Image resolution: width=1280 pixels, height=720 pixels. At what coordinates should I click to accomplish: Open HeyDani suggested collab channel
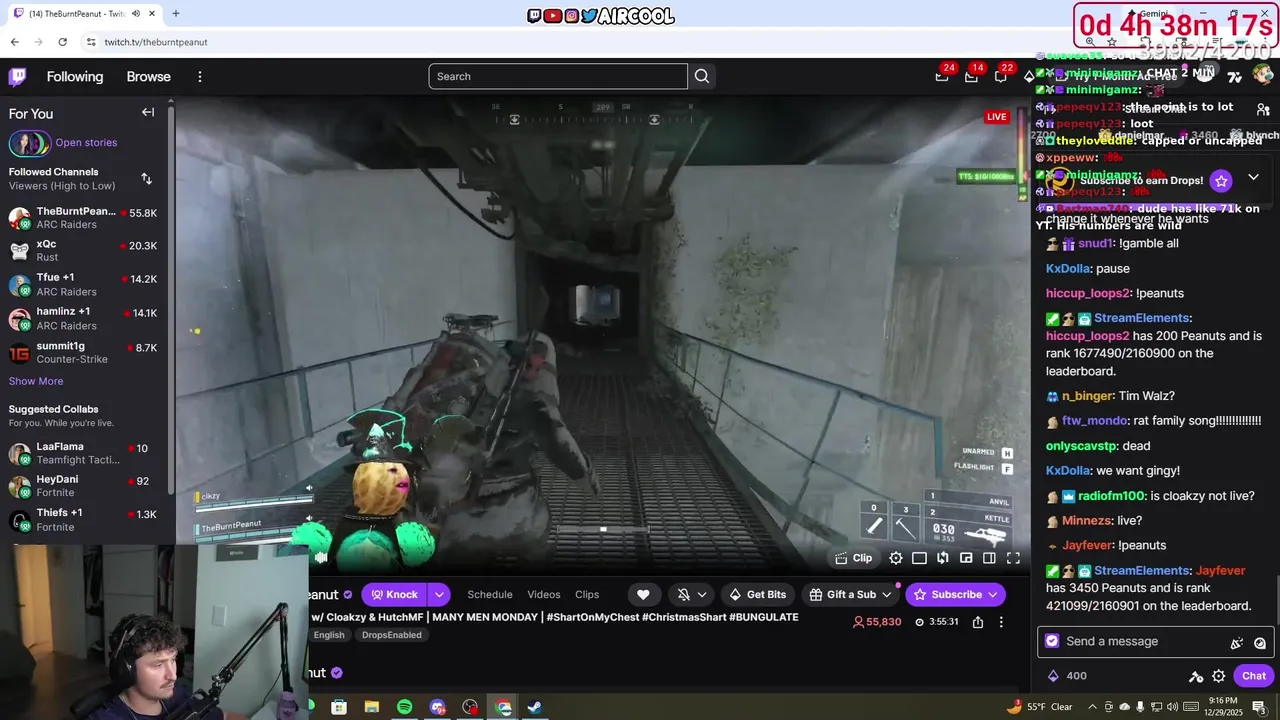[x=83, y=486]
